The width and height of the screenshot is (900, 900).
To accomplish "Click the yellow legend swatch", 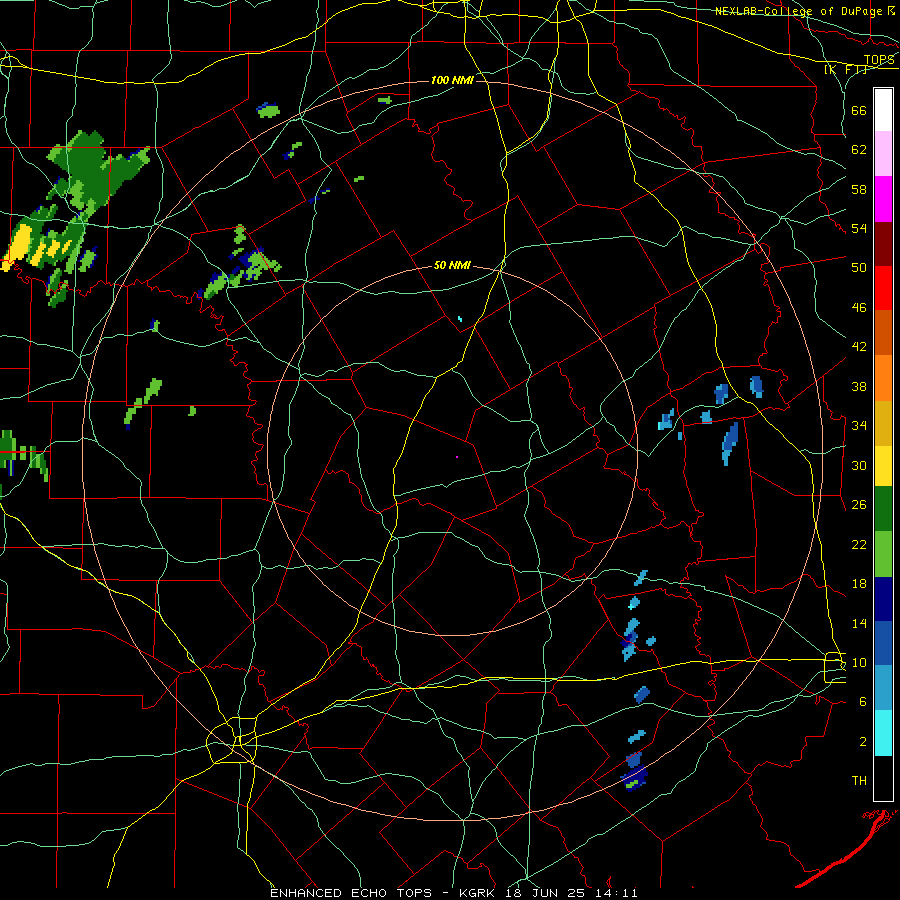I will [x=883, y=466].
